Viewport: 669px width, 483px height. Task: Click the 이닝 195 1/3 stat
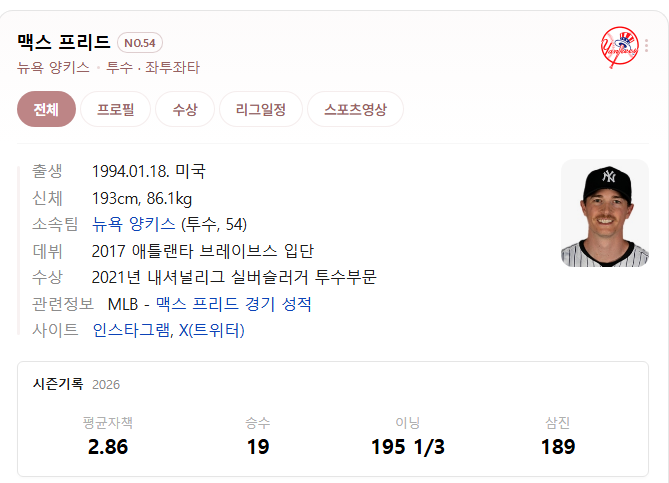408,436
